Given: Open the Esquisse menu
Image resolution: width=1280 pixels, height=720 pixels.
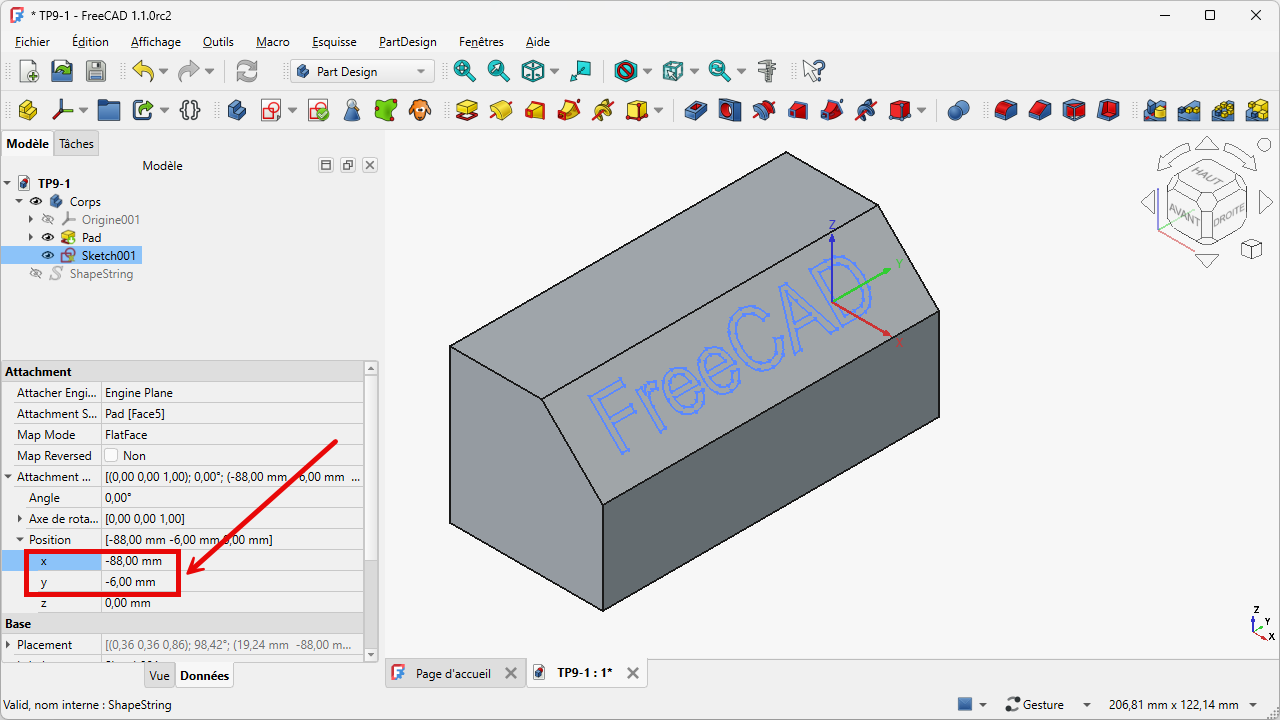Looking at the screenshot, I should [334, 42].
